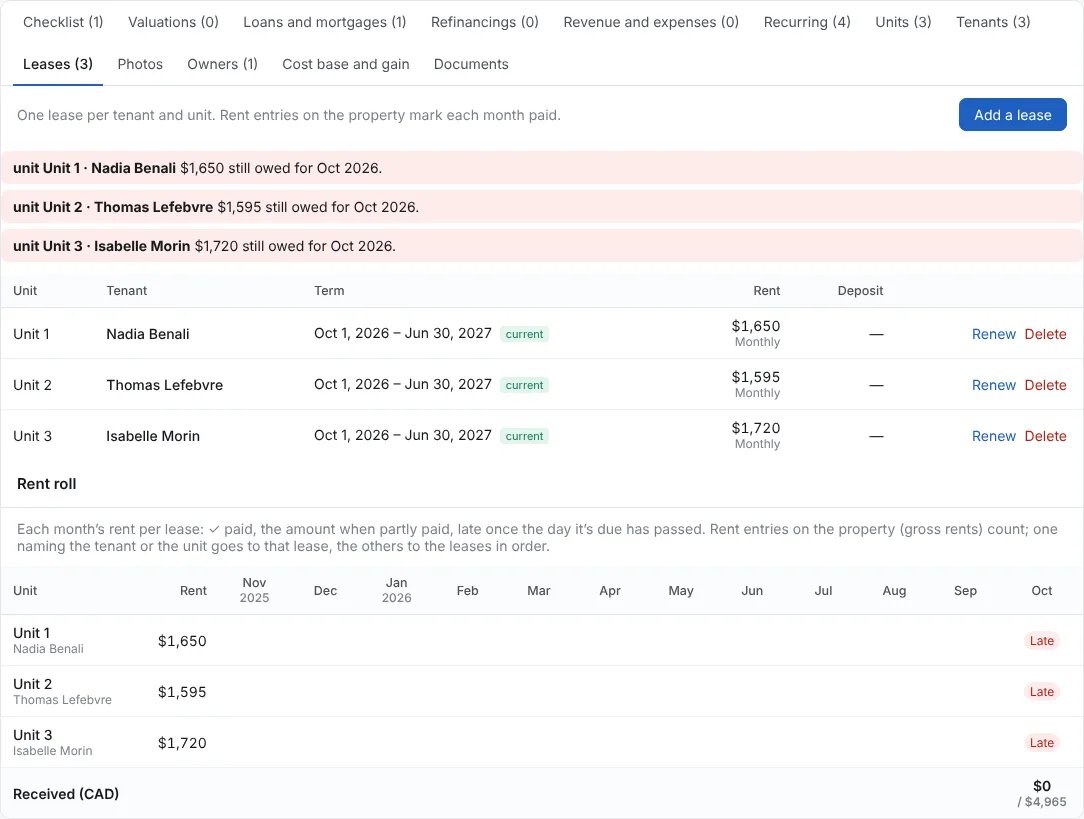Click the Rent roll heading
Image resolution: width=1084 pixels, height=819 pixels.
[x=47, y=484]
